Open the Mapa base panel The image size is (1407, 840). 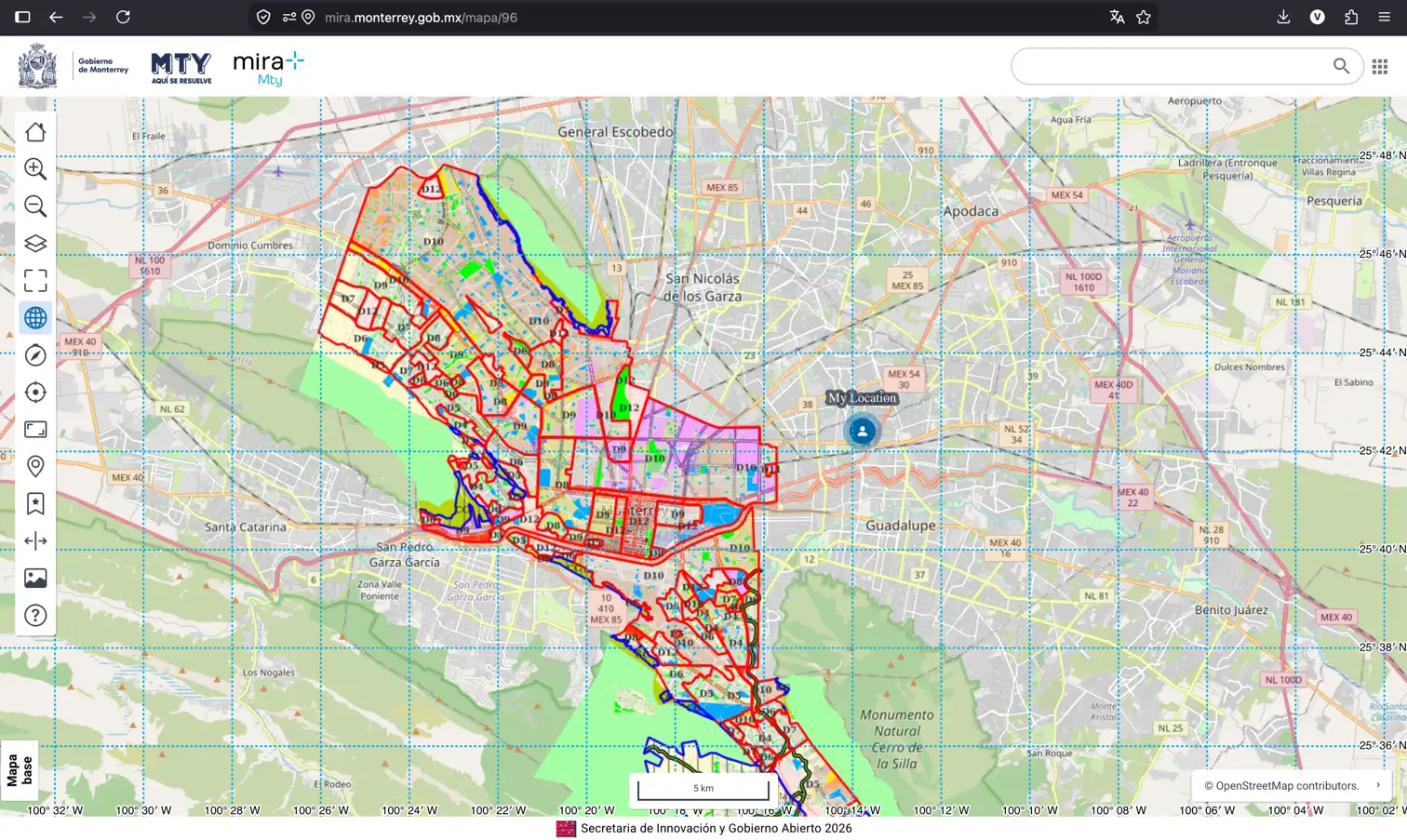click(x=20, y=770)
